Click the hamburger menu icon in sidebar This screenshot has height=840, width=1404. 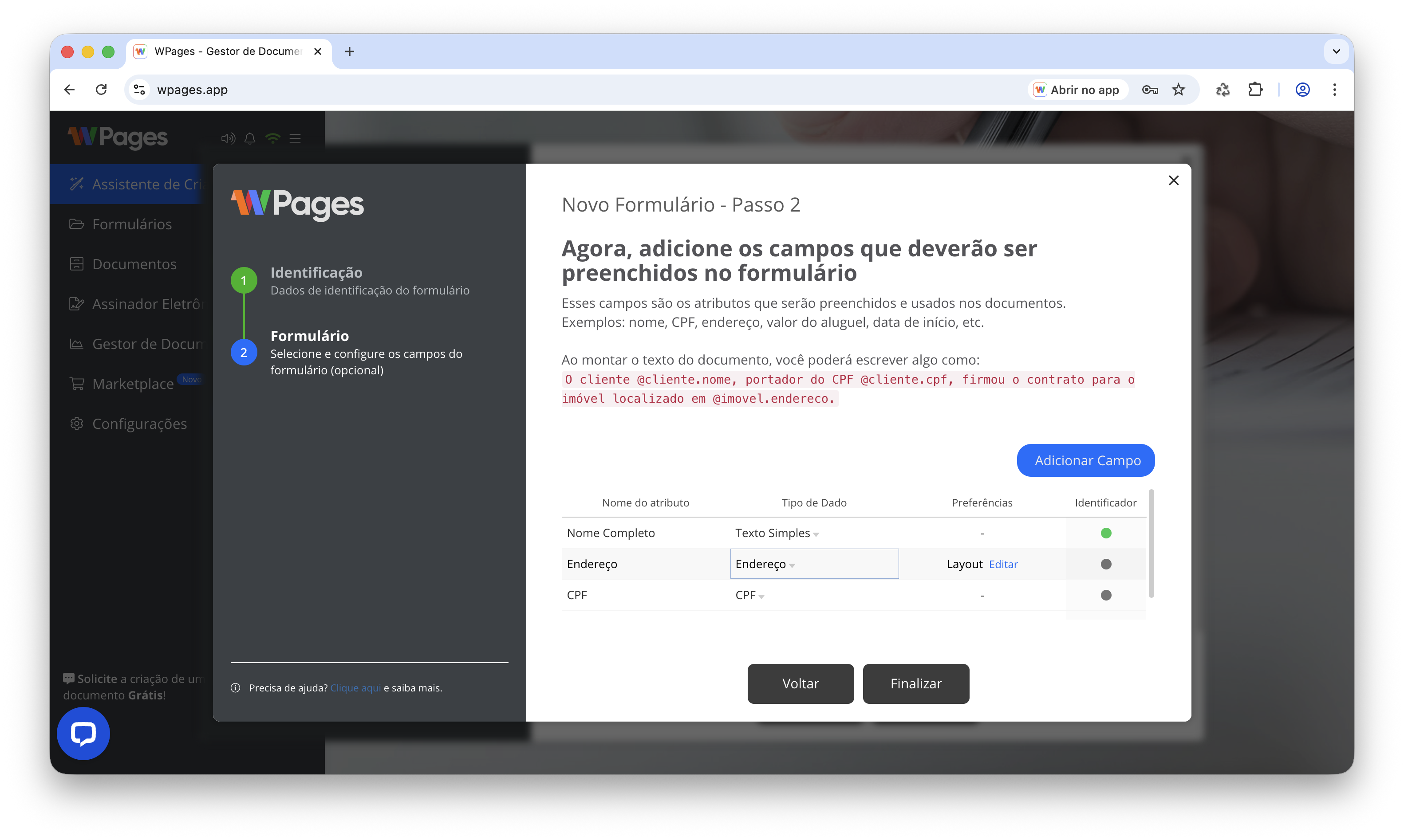(295, 139)
